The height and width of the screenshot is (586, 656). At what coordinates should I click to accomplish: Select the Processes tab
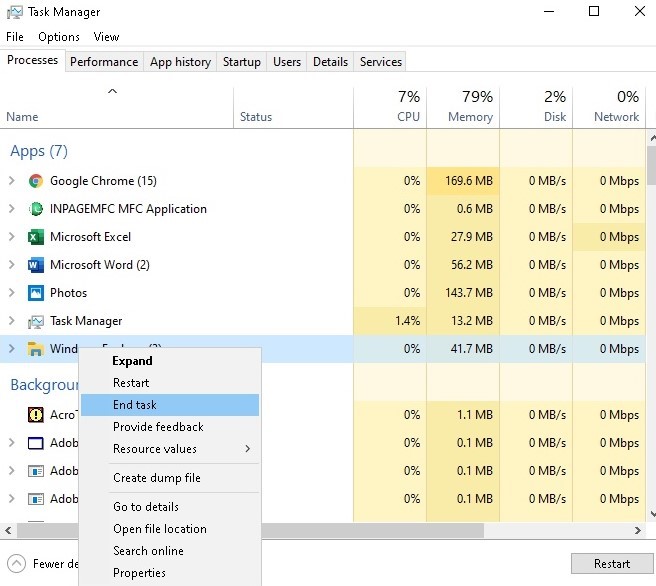tap(33, 60)
